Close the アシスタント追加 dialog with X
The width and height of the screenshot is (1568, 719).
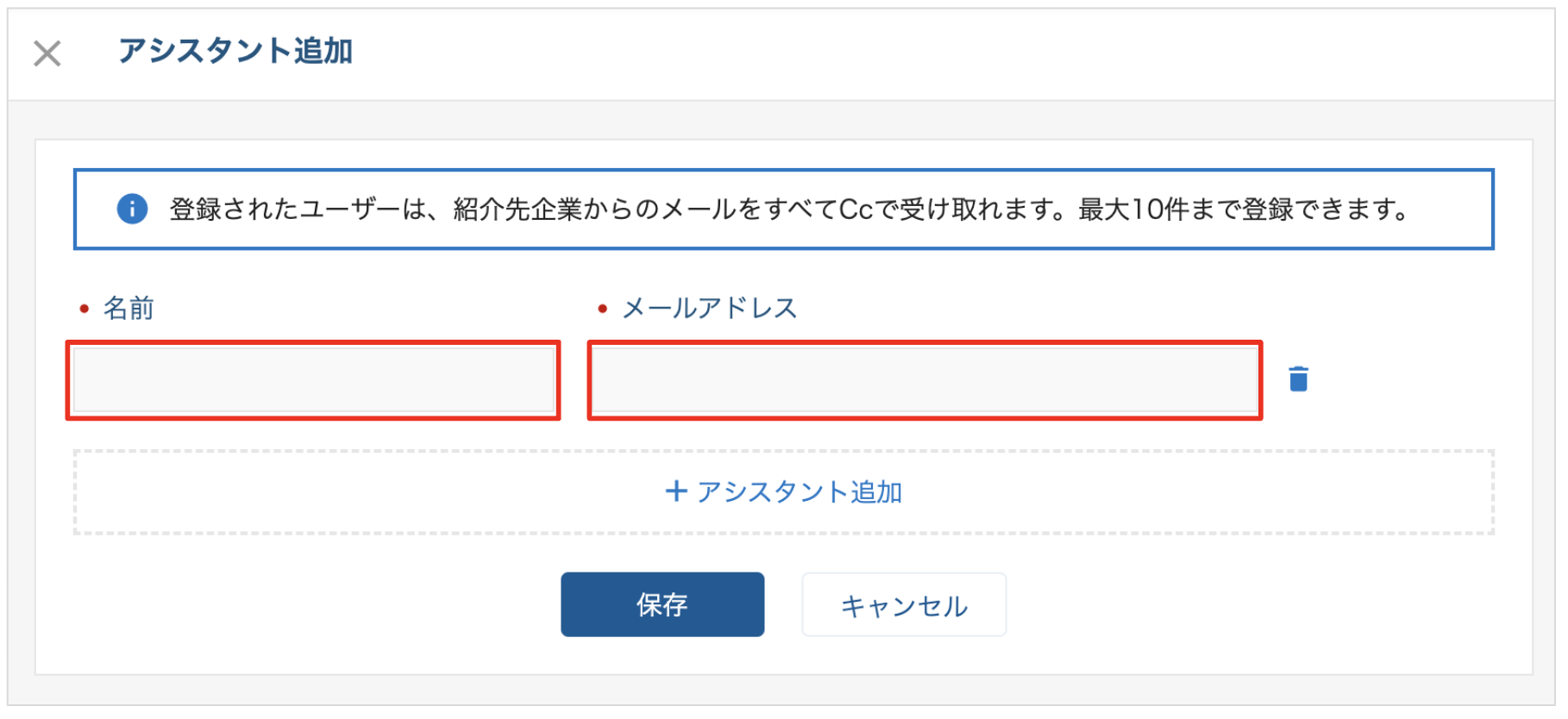click(x=47, y=53)
